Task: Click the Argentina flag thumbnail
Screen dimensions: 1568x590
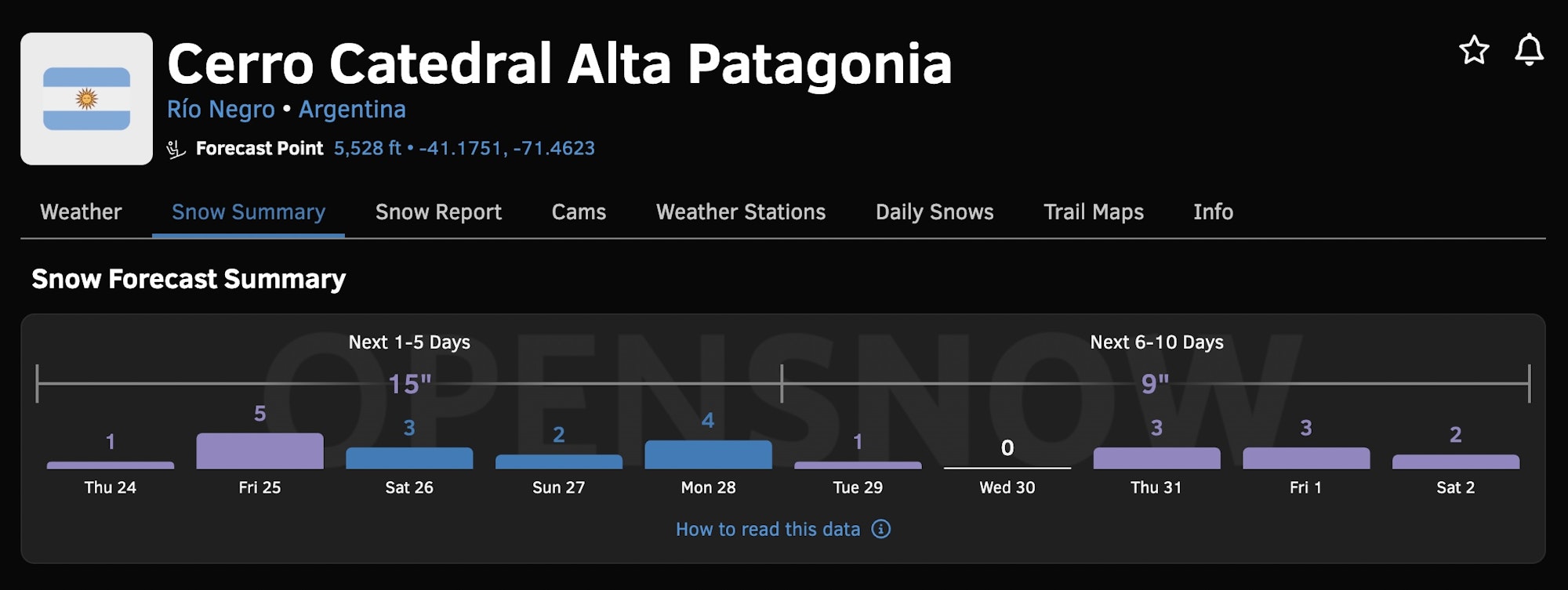Action: point(86,99)
